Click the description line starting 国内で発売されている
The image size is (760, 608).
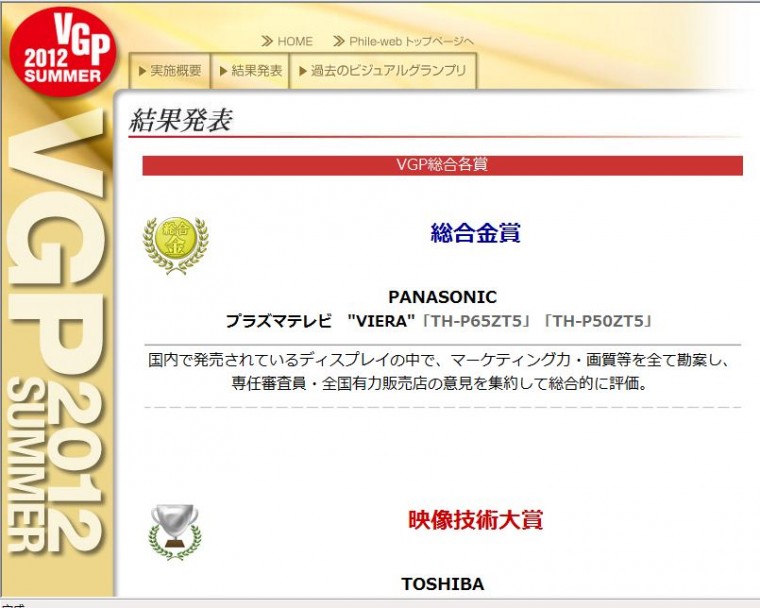pyautogui.click(x=439, y=361)
